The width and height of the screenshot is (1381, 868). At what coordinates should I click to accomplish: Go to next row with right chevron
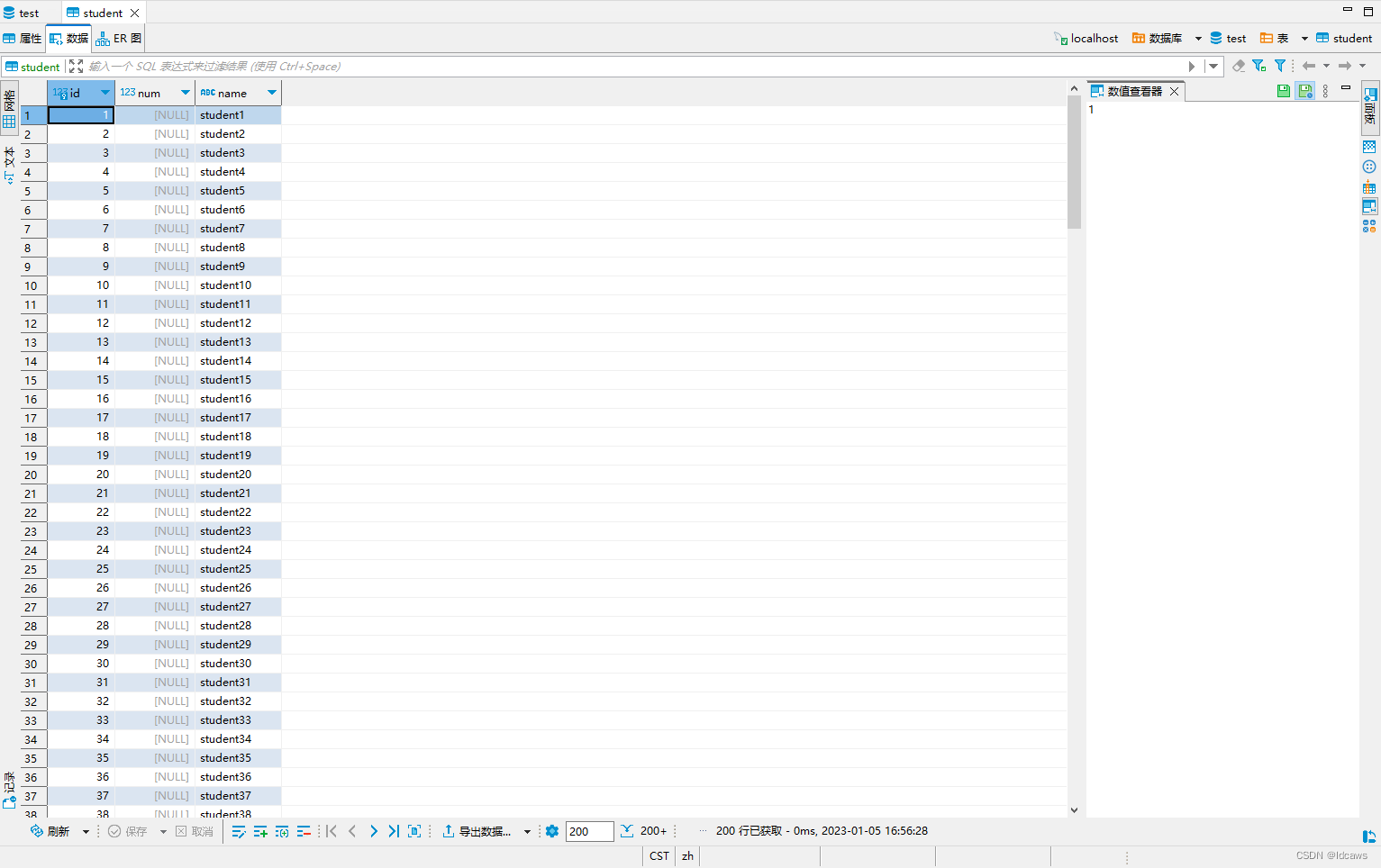coord(373,831)
